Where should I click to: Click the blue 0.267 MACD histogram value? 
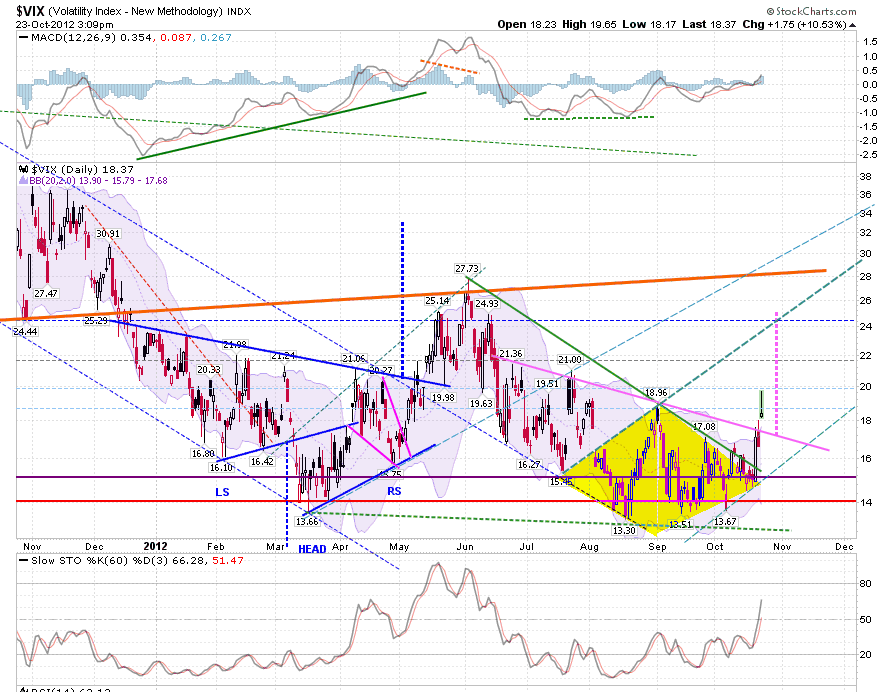click(x=216, y=38)
